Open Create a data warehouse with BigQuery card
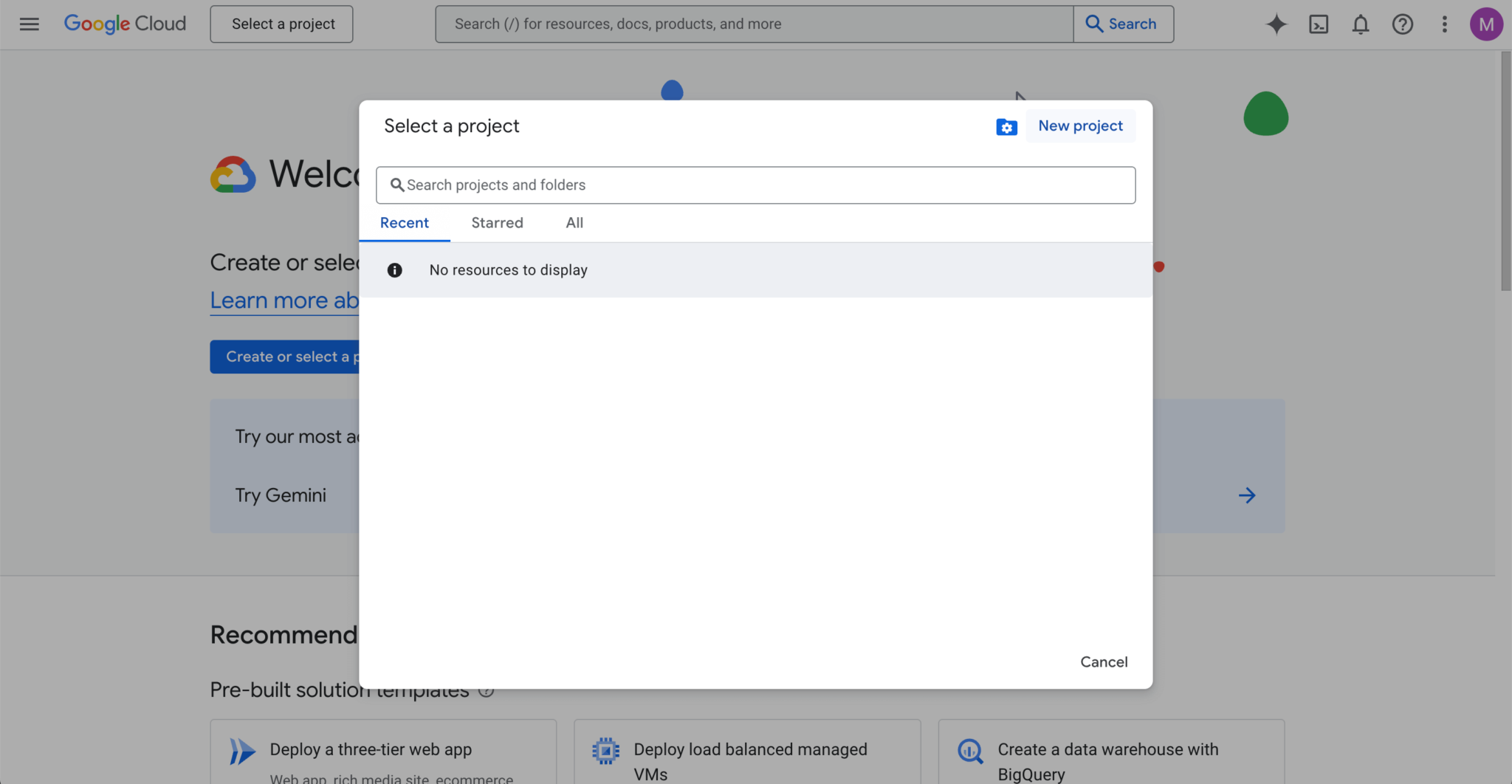Image resolution: width=1512 pixels, height=784 pixels. pos(1111,752)
